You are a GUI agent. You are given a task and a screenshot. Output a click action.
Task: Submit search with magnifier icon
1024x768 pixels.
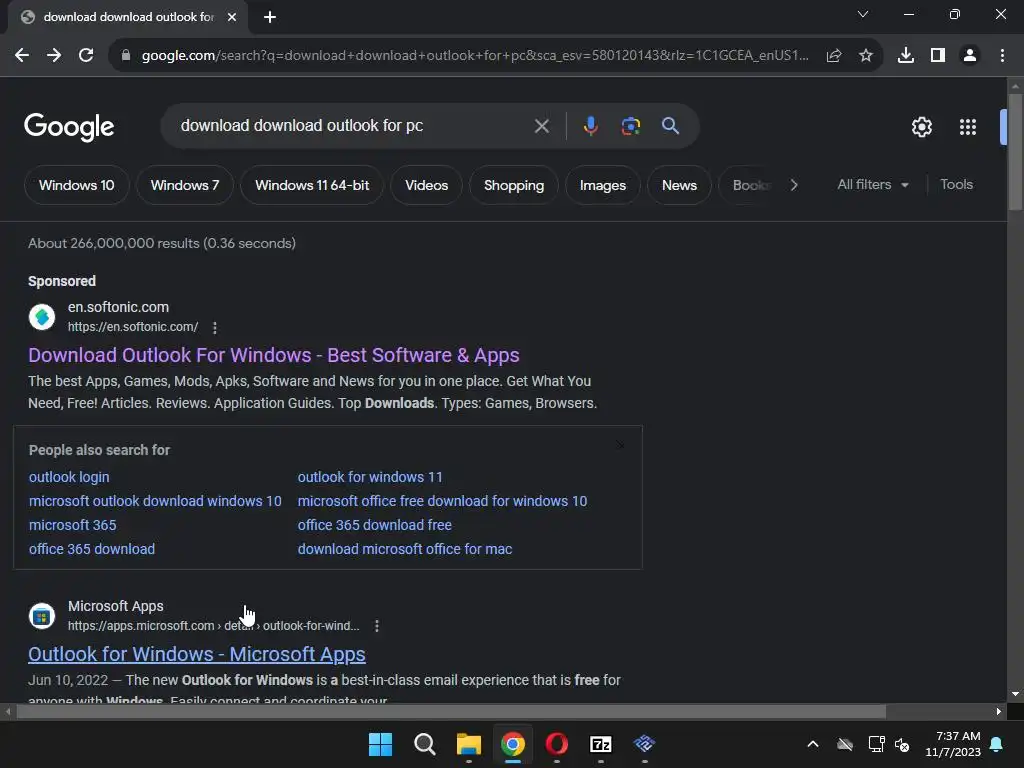671,126
